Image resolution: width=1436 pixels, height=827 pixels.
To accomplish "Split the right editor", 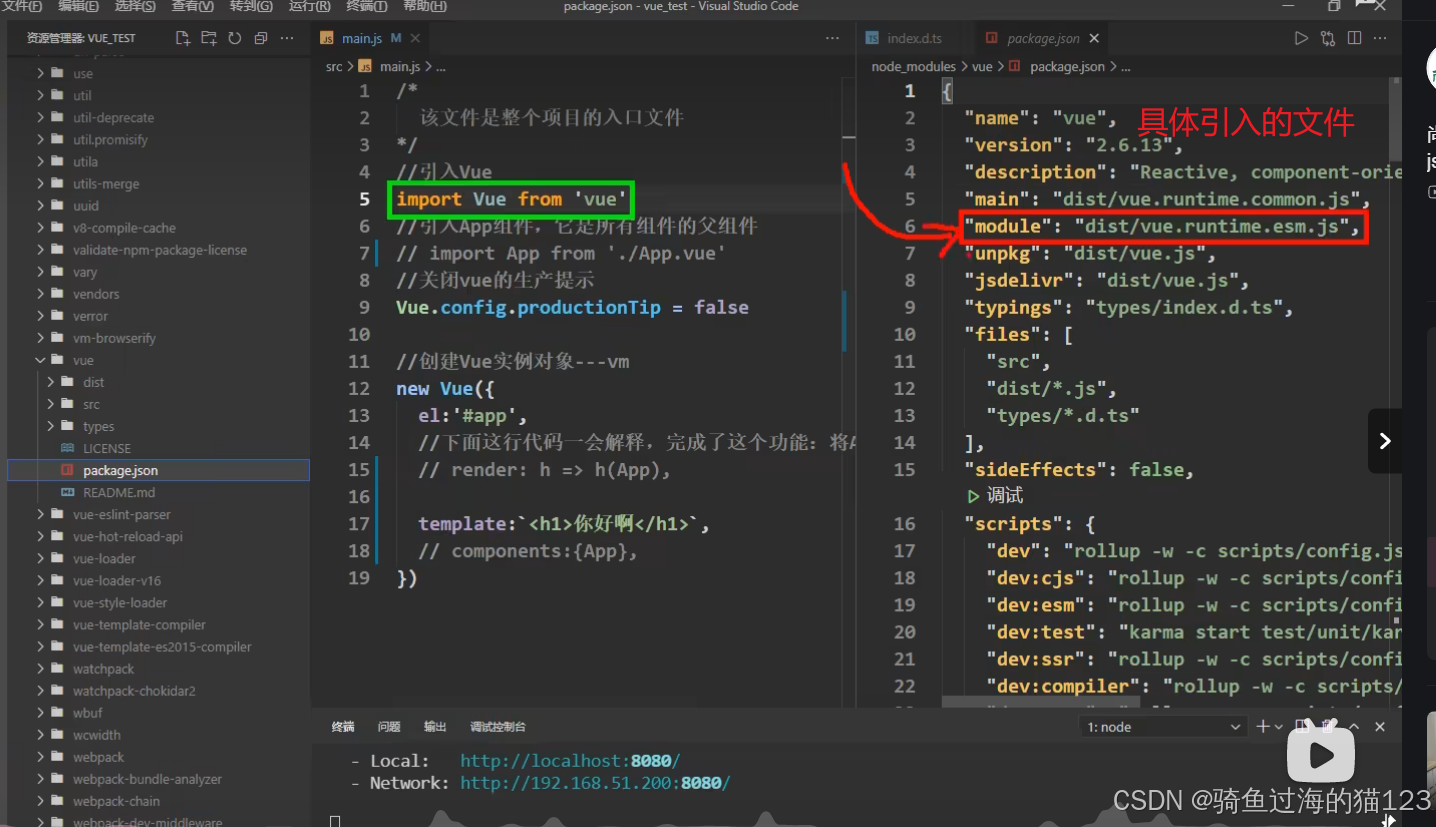I will point(1354,38).
